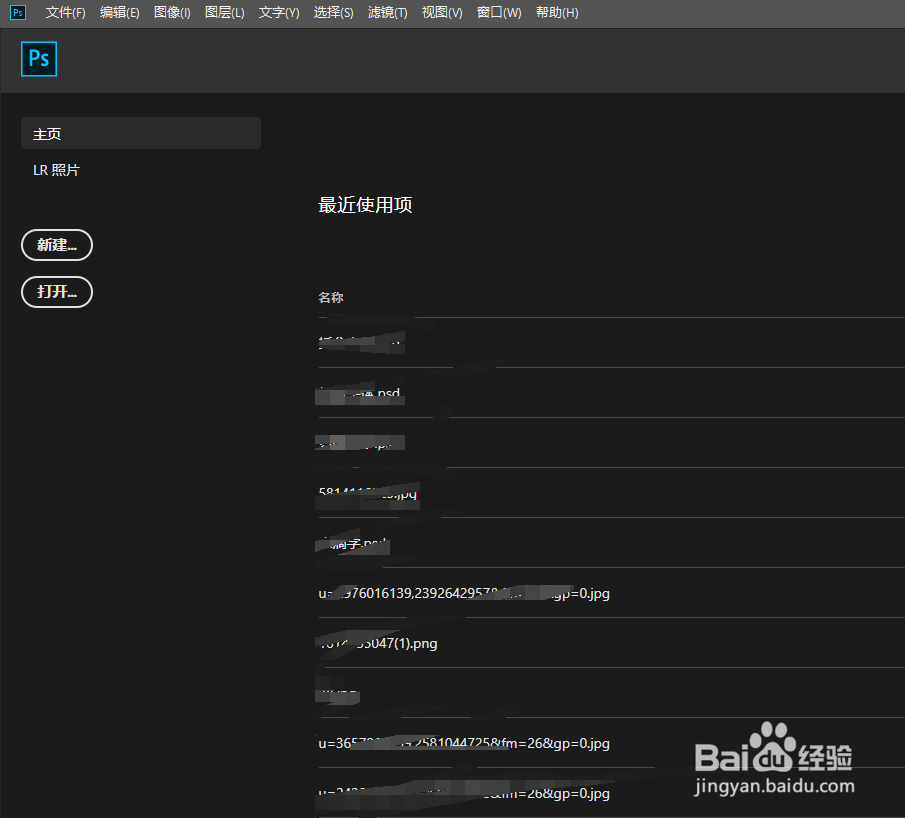
Task: Open the 文字(Y) menu
Action: point(279,12)
